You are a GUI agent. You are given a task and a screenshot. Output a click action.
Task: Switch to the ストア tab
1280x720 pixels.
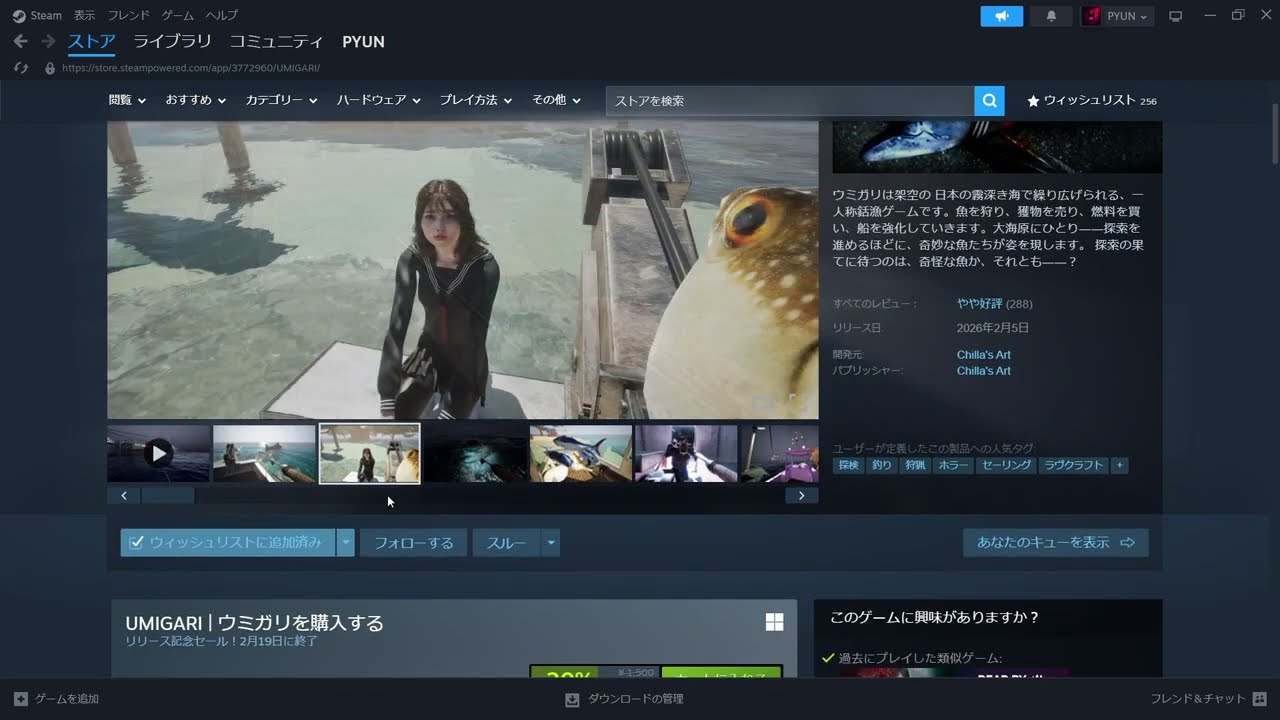click(91, 42)
